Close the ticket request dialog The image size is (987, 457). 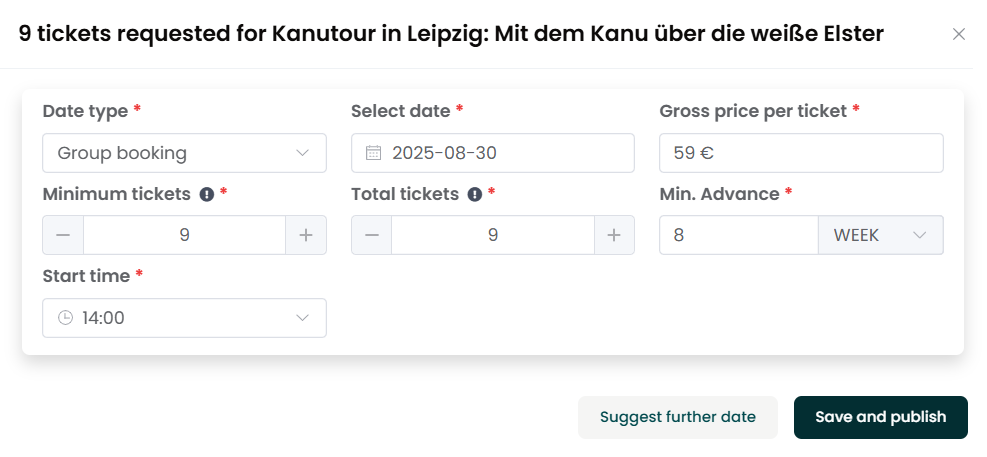[x=959, y=34]
